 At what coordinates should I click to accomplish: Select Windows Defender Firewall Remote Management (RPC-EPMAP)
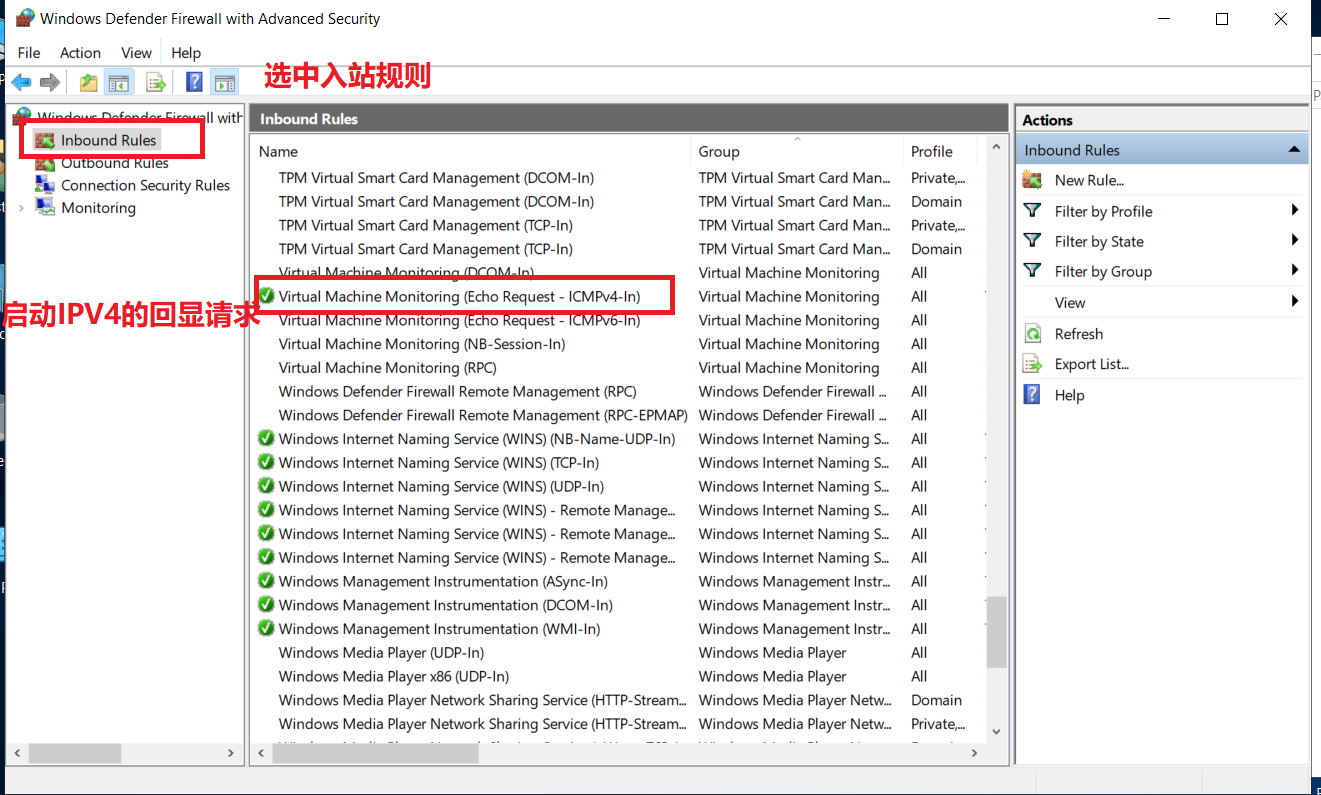[x=482, y=415]
